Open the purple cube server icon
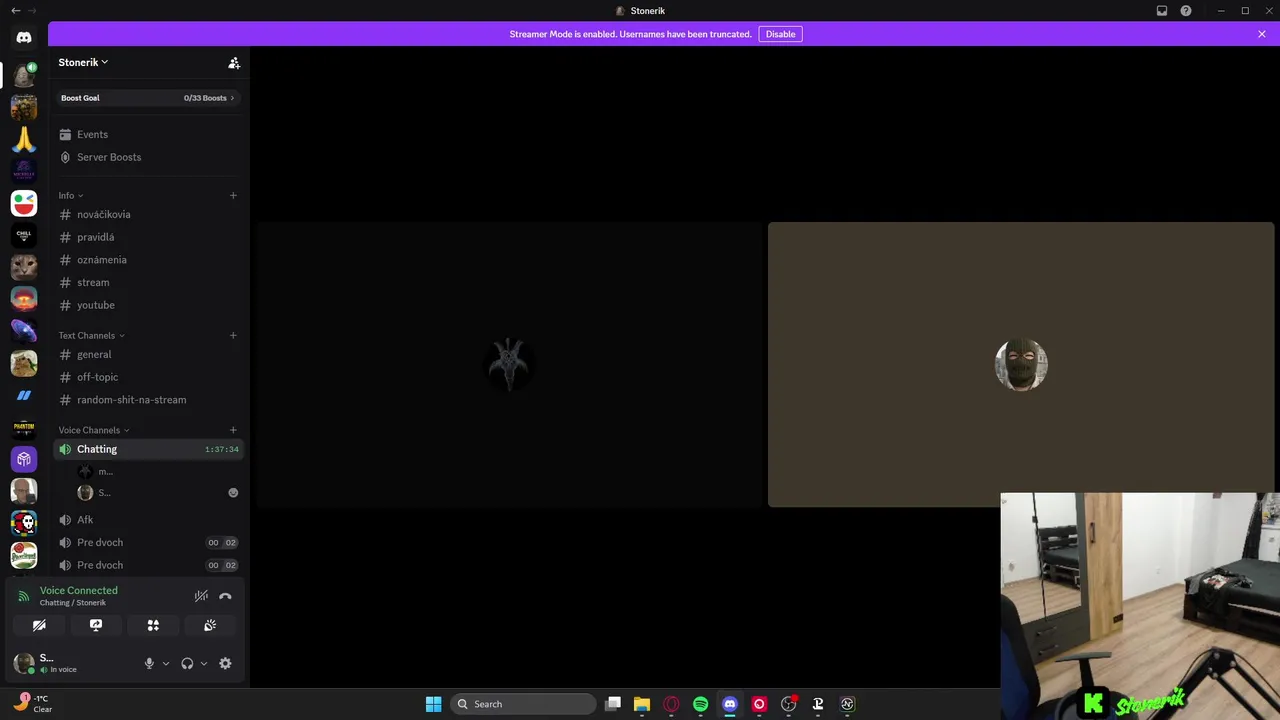The width and height of the screenshot is (1280, 720). (x=24, y=459)
